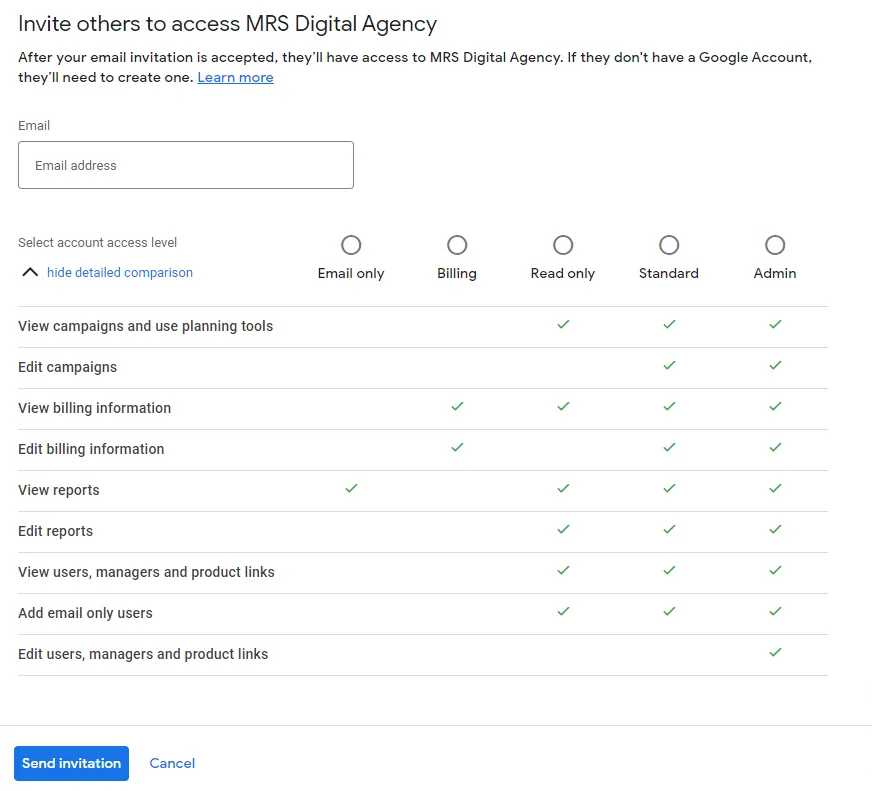The height and width of the screenshot is (791, 872).
Task: Select the Billing access level
Action: tap(457, 244)
